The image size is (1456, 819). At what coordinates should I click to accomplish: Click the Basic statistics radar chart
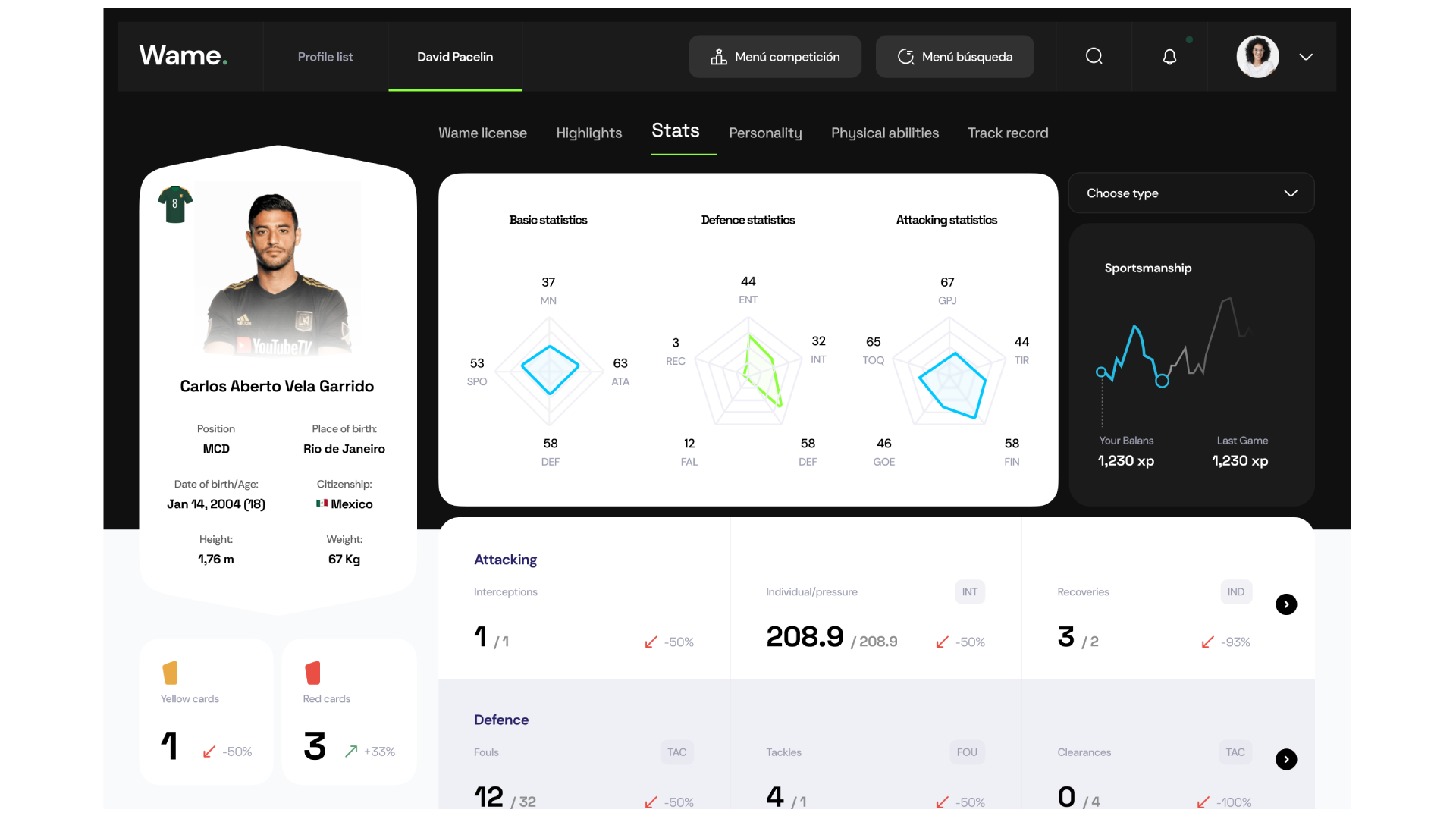pyautogui.click(x=550, y=370)
